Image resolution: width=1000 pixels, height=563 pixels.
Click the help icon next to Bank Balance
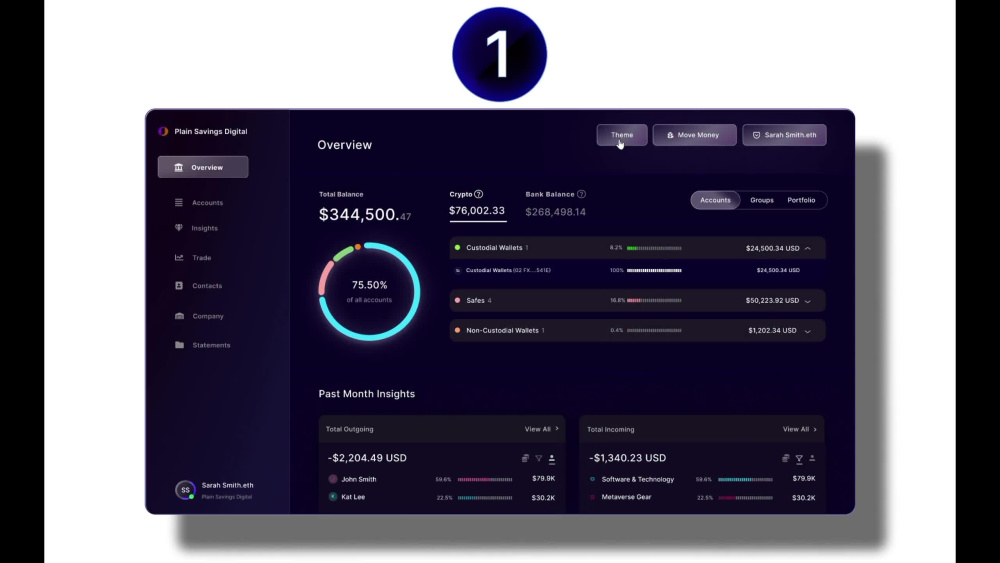click(x=581, y=194)
